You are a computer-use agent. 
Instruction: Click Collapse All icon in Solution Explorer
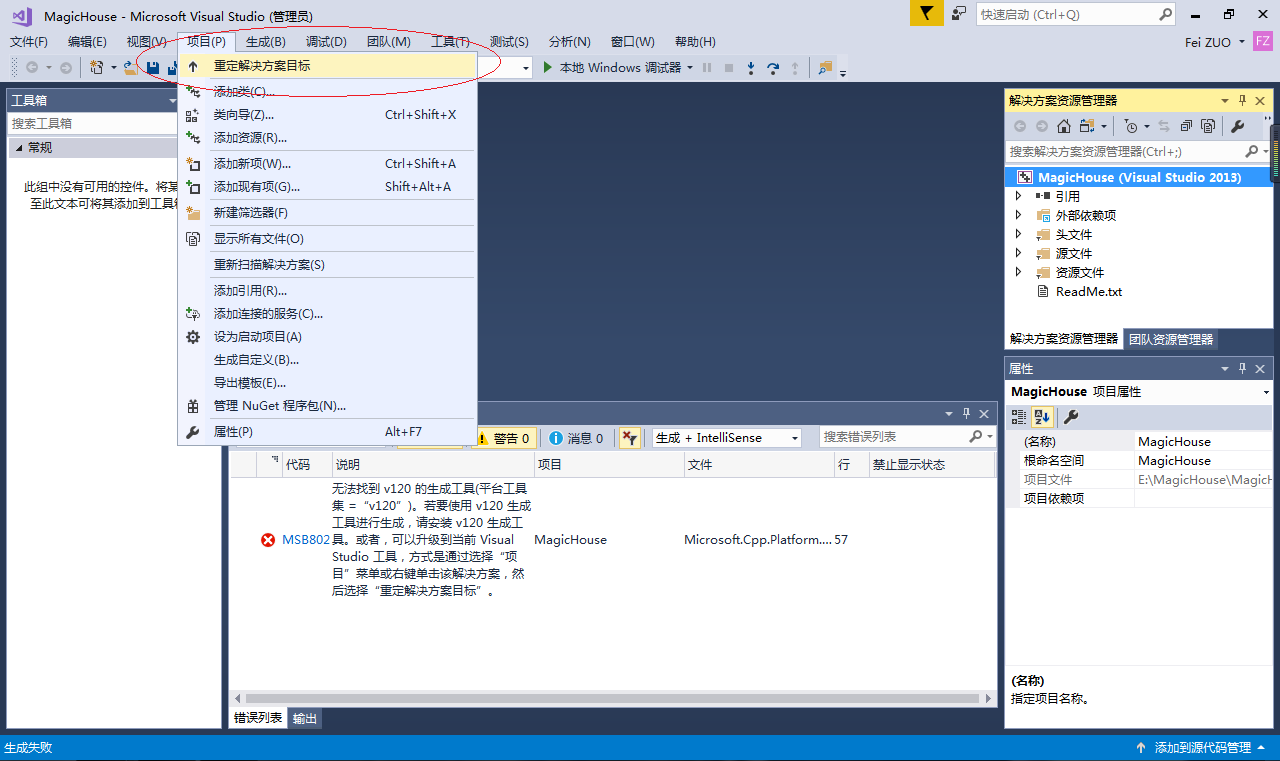click(x=1186, y=126)
